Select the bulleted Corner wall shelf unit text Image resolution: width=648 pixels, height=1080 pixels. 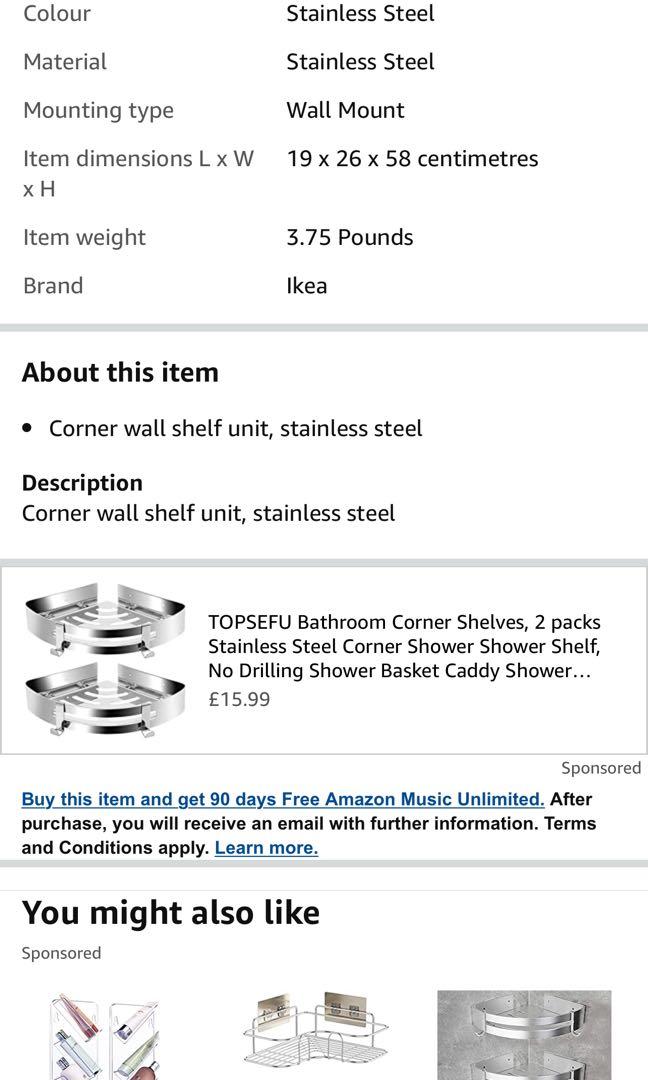click(235, 428)
